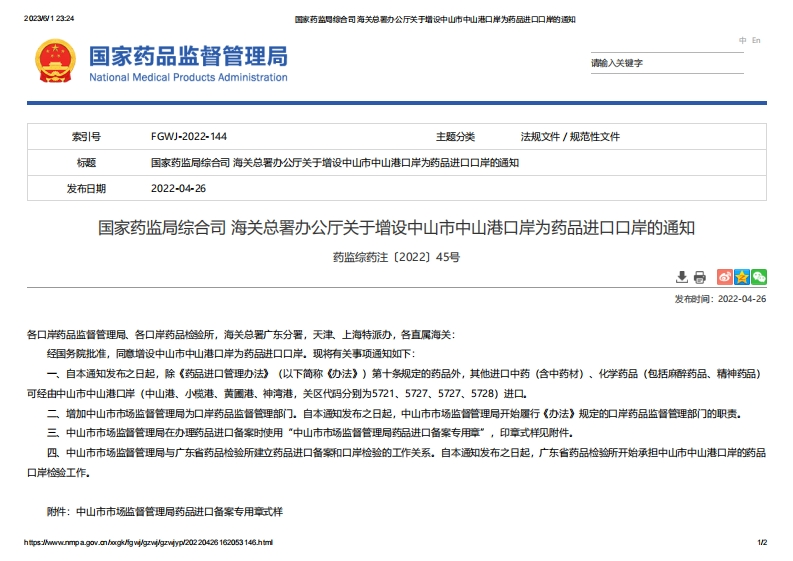The image size is (793, 561).
Task: Click the 法规文件 / 规范性文件 subject category
Action: click(x=570, y=137)
